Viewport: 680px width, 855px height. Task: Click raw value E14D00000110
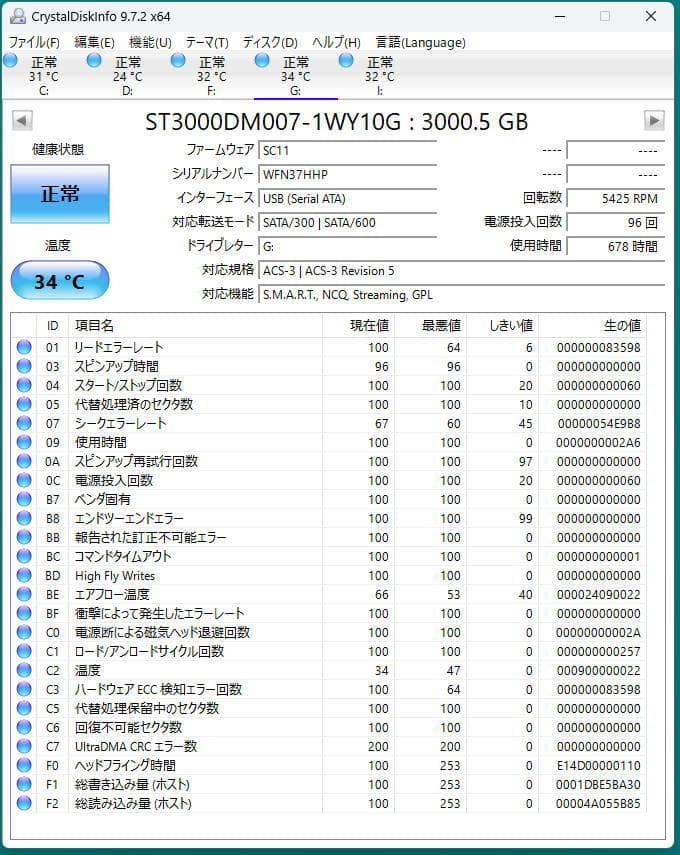[x=599, y=765]
